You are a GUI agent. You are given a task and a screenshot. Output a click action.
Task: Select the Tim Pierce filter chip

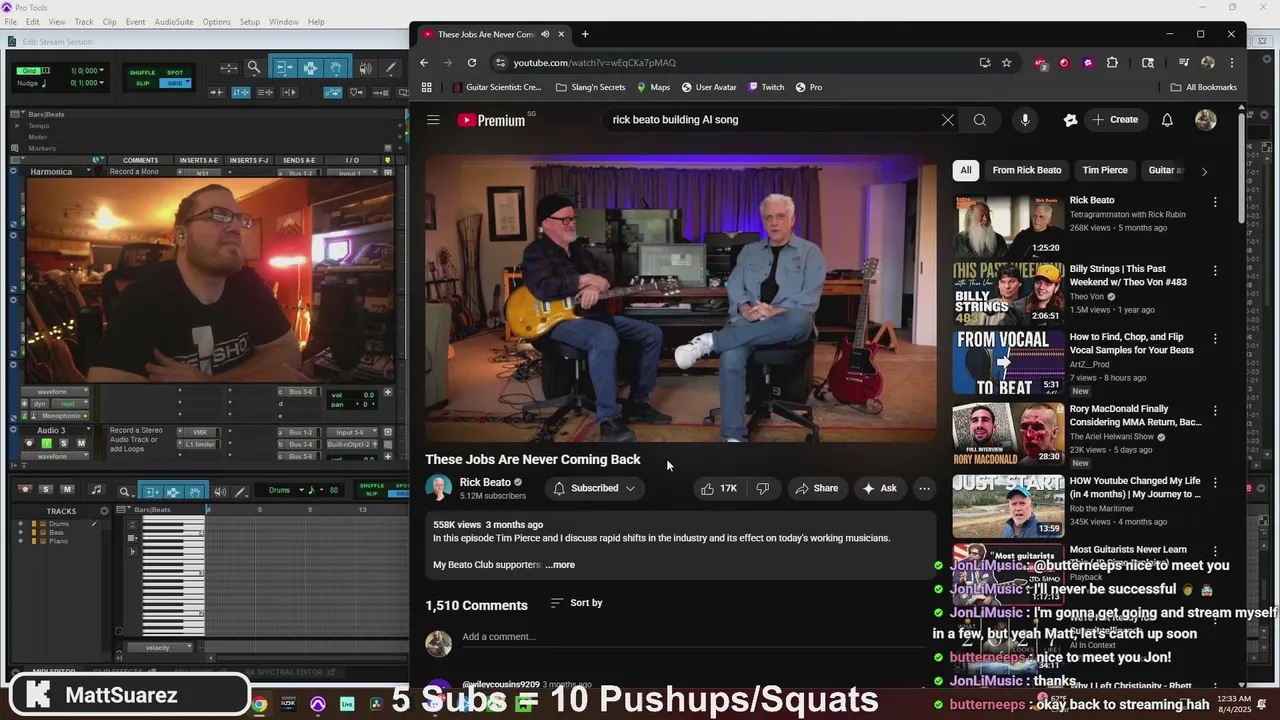[1104, 170]
